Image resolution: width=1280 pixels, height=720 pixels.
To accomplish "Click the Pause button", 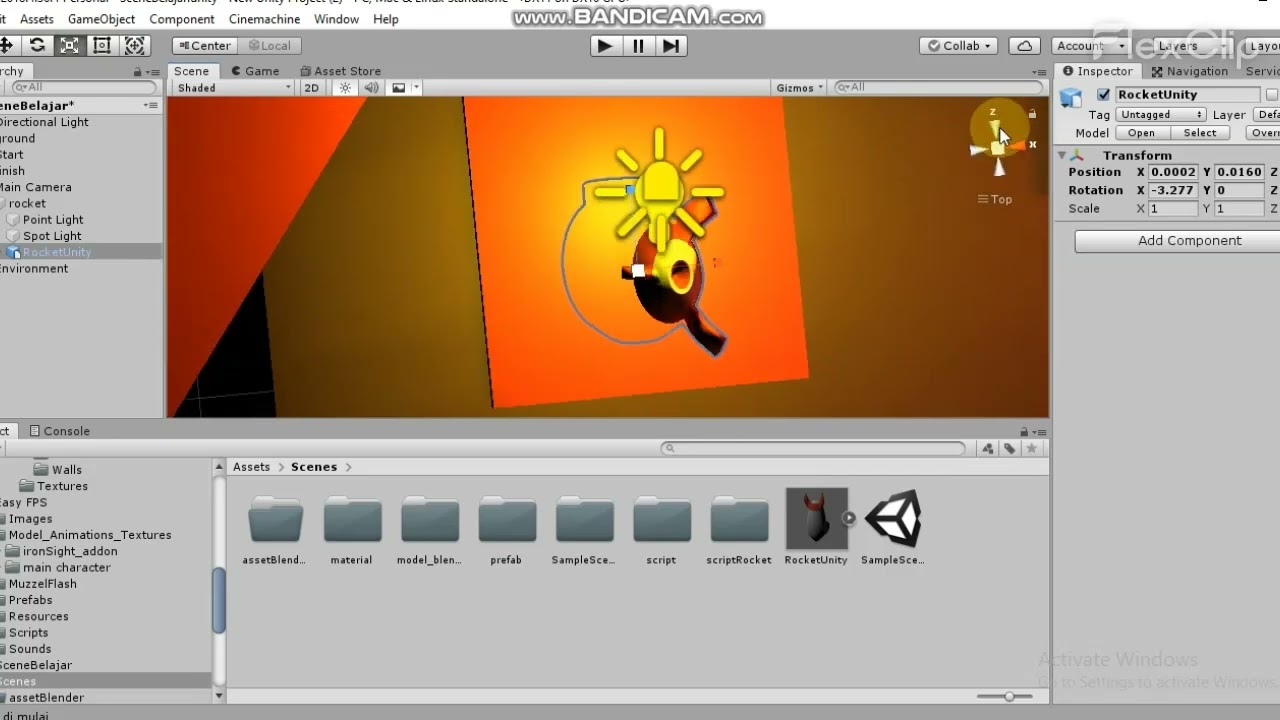I will tap(638, 45).
